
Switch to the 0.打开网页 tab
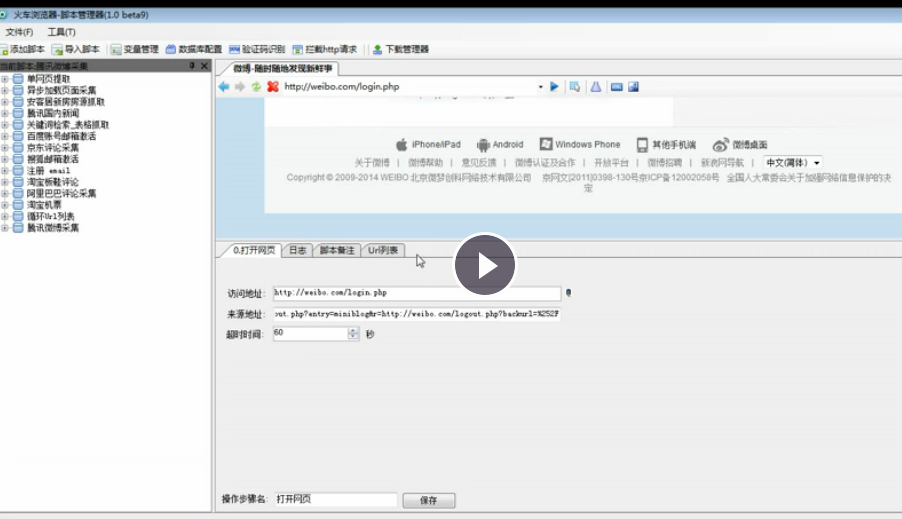point(253,250)
